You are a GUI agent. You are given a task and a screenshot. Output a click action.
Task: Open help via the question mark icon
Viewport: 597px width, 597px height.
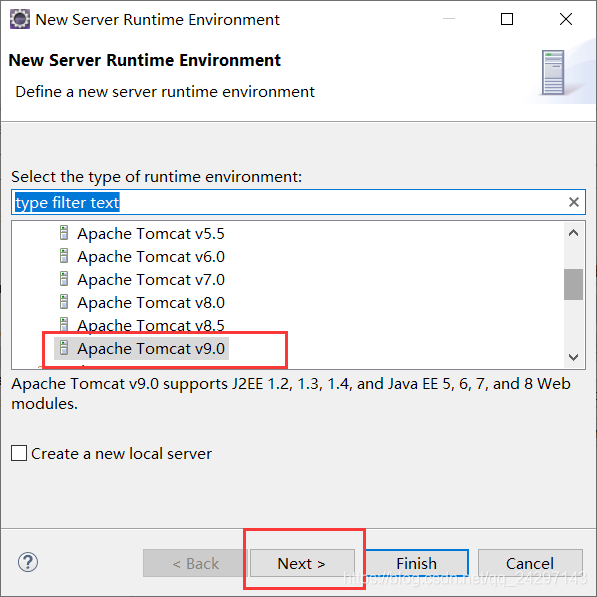[28, 562]
